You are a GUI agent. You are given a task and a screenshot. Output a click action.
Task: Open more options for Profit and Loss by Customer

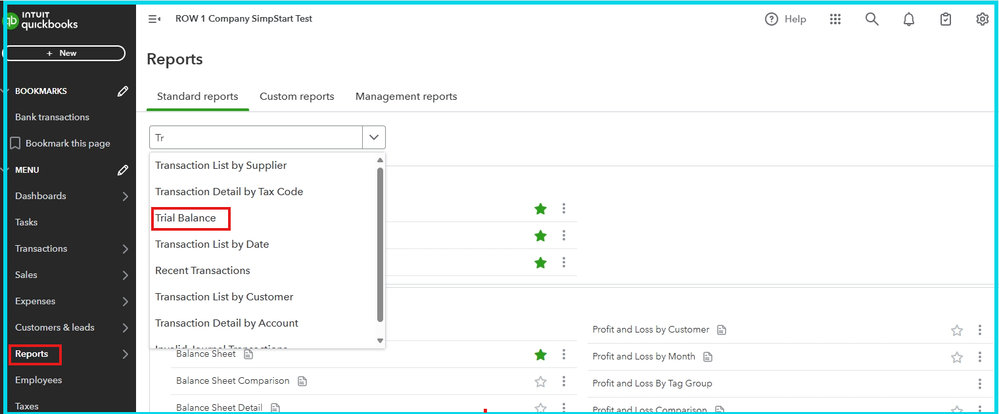980,330
